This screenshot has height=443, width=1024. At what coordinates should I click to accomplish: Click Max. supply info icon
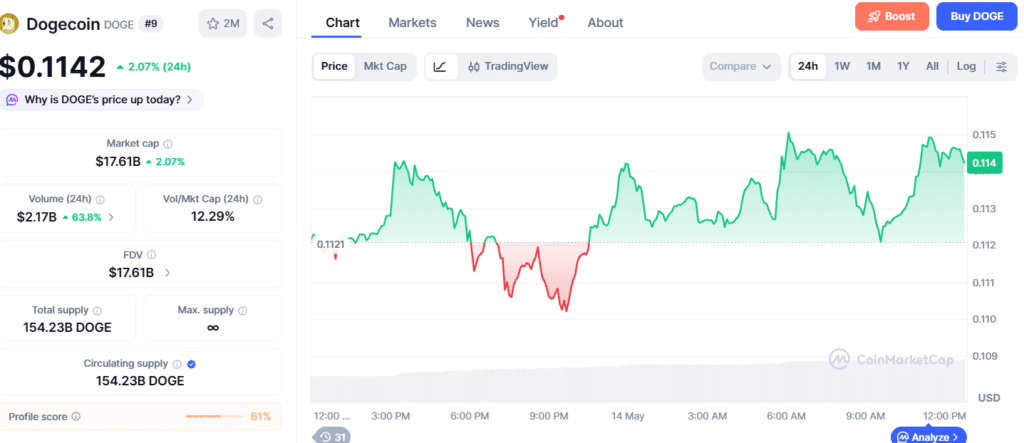click(242, 310)
